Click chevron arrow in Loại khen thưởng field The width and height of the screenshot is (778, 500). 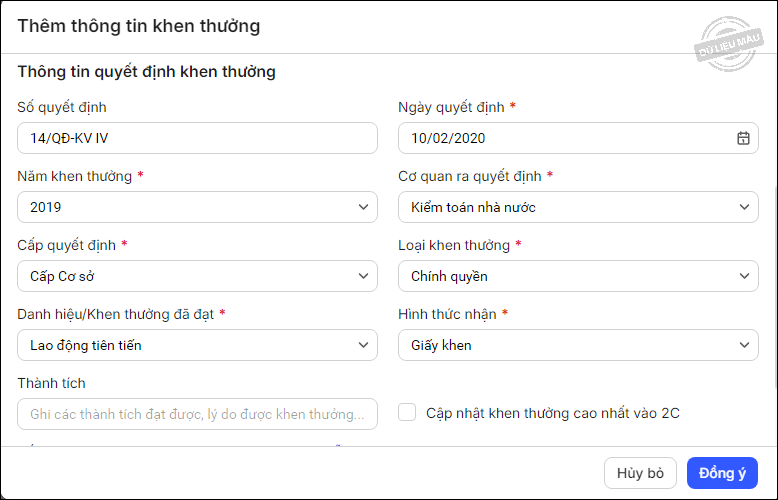tap(743, 276)
